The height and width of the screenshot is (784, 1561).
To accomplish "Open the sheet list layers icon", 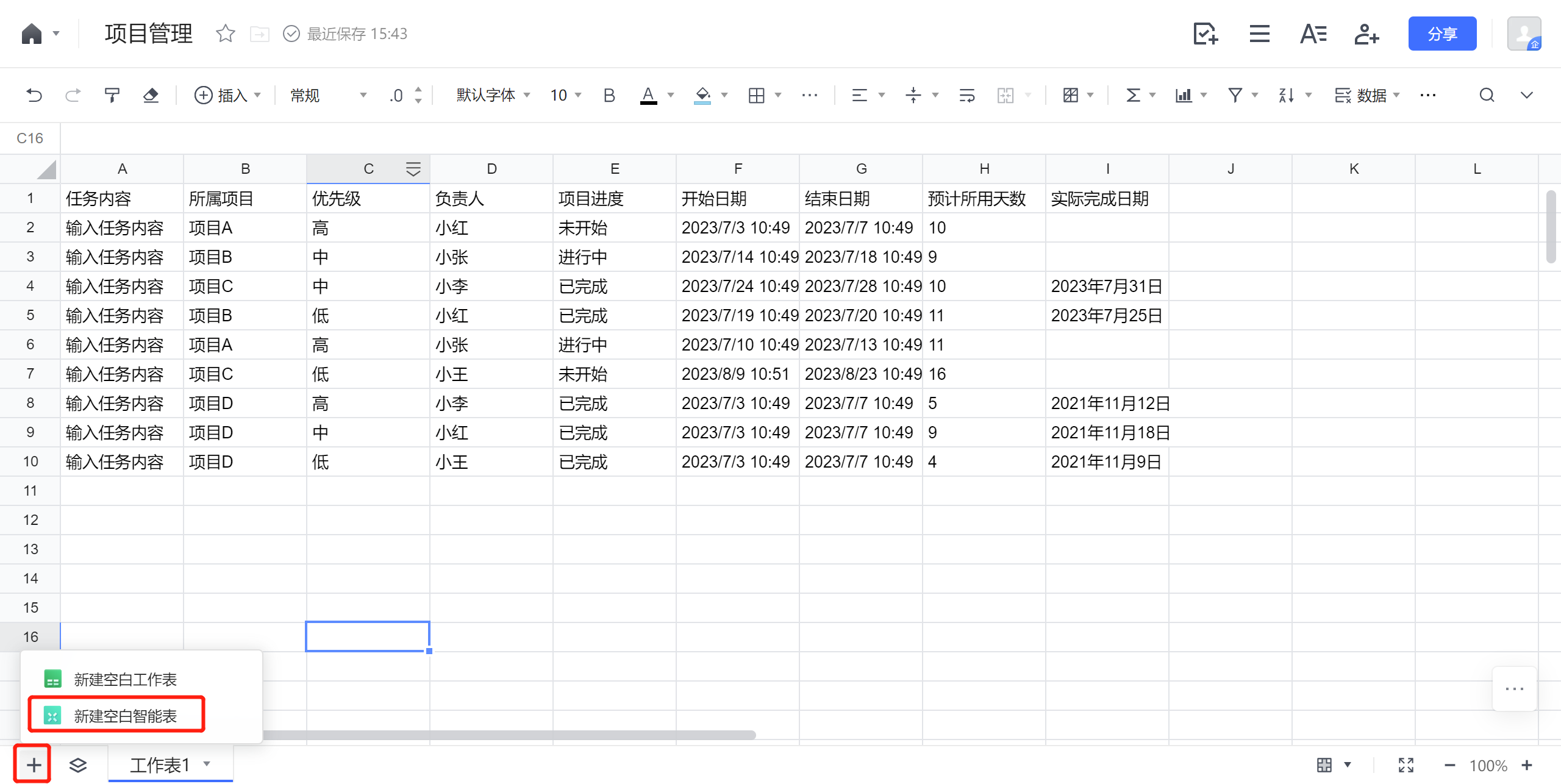I will point(78,764).
